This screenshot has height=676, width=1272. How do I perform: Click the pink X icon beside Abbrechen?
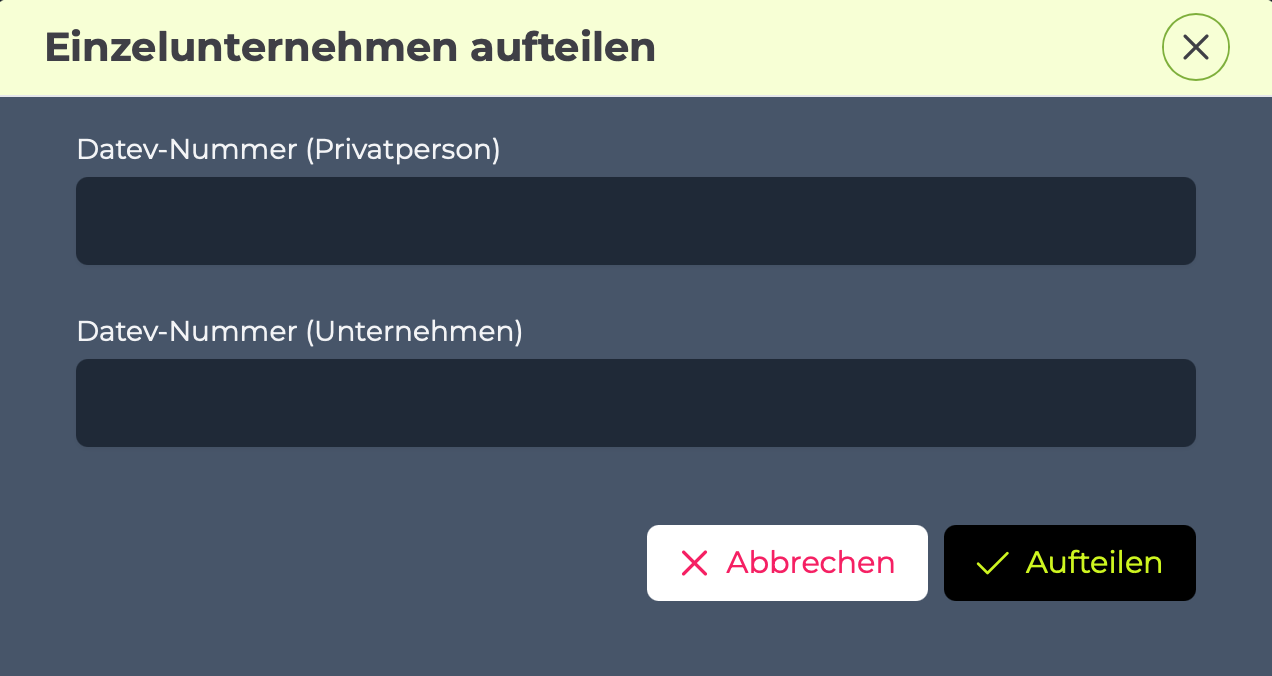click(694, 563)
